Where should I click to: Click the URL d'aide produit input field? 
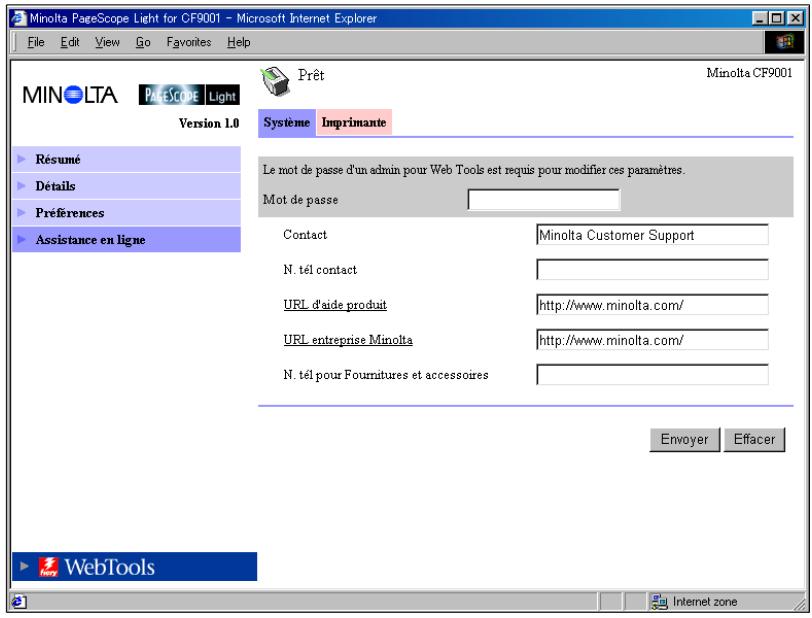[x=652, y=305]
